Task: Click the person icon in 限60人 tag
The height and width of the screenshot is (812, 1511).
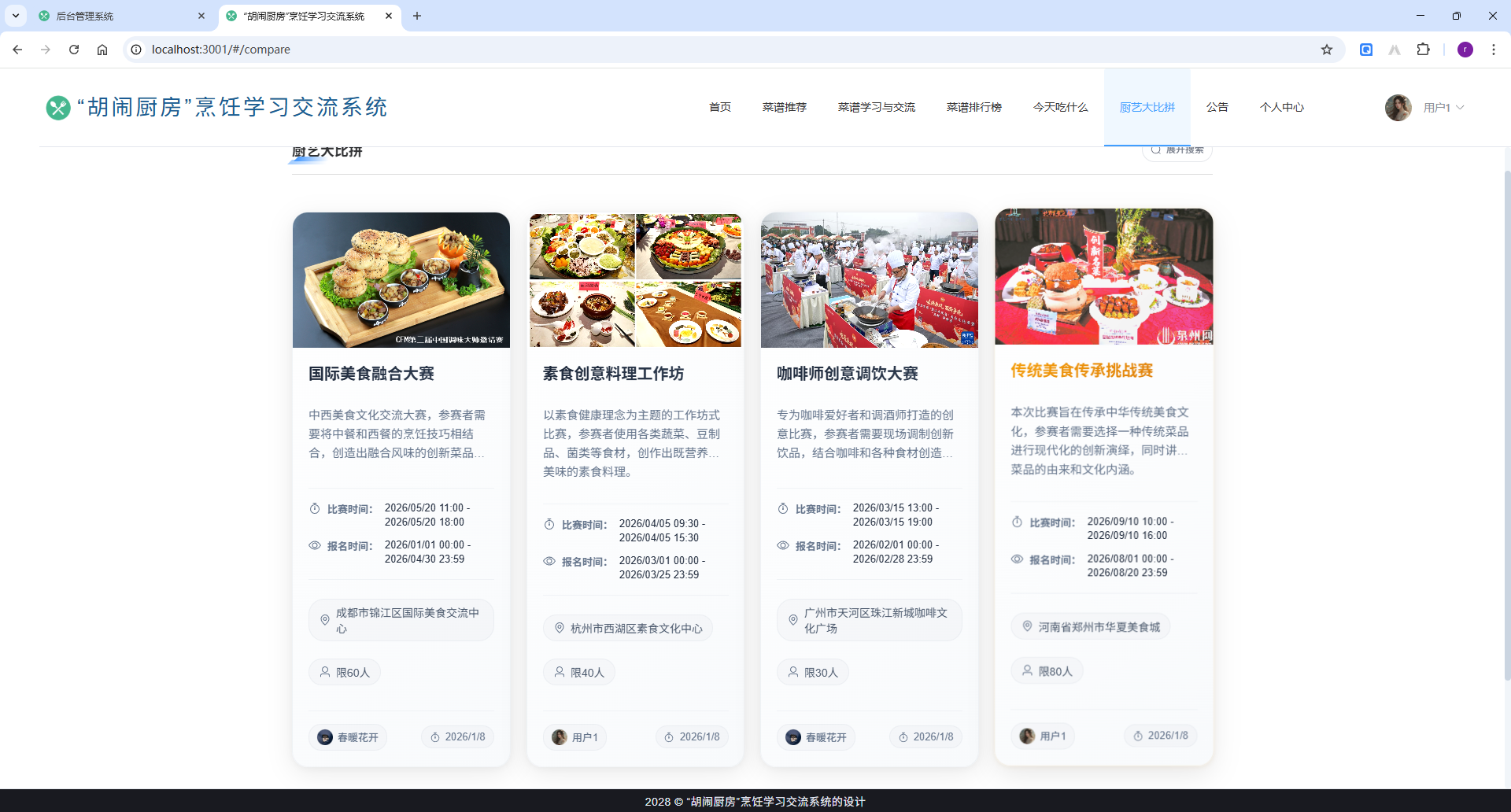Action: point(325,672)
